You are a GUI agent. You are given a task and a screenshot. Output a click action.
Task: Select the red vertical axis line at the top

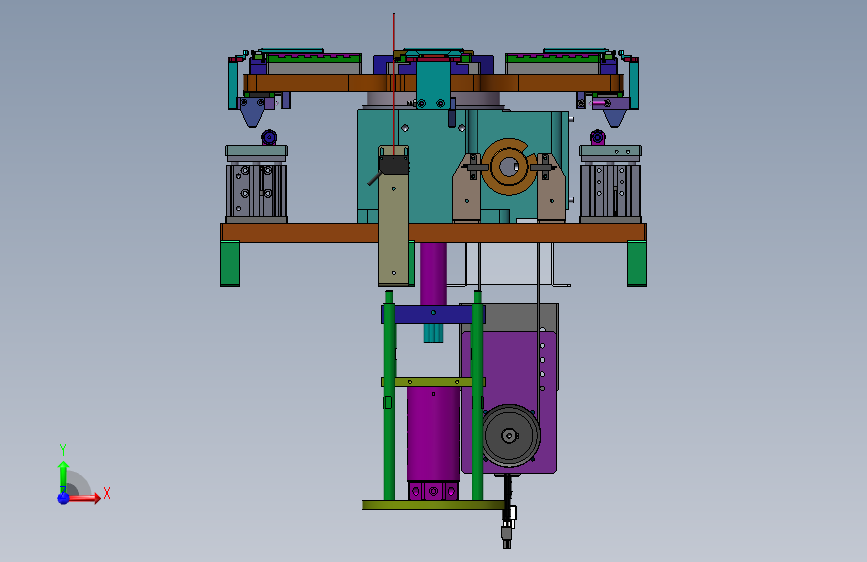pyautogui.click(x=394, y=83)
